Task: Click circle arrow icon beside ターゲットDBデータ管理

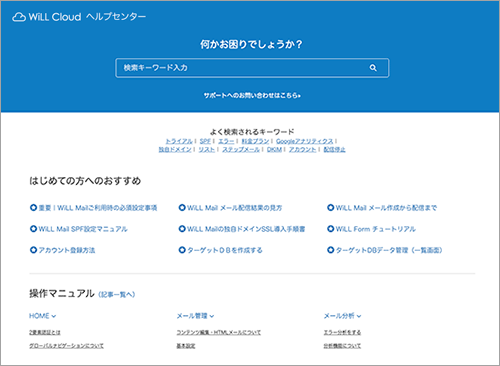Action: pyautogui.click(x=330, y=250)
